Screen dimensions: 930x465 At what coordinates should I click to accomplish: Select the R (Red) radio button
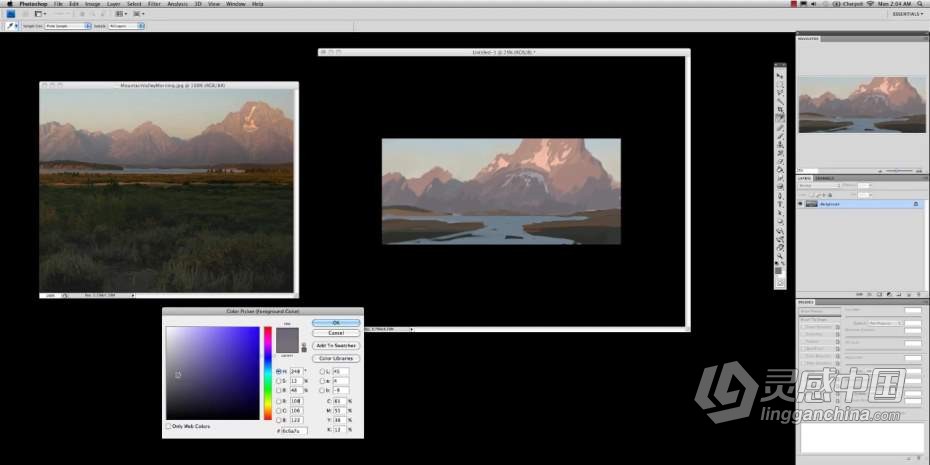(278, 399)
